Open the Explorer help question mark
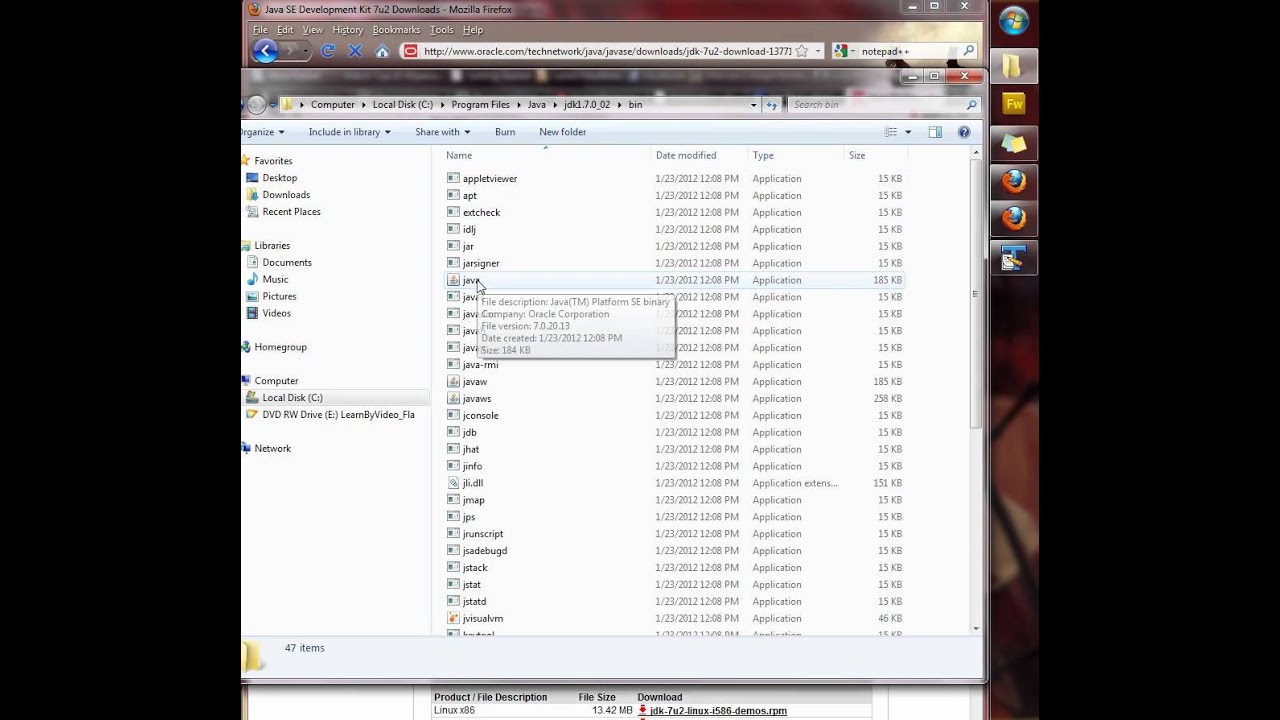Screen dimensions: 1280x720 pyautogui.click(x=964, y=132)
